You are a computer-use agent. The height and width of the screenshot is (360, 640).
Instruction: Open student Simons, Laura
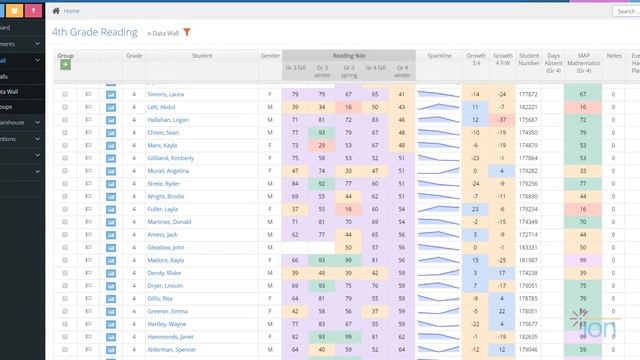[166, 94]
